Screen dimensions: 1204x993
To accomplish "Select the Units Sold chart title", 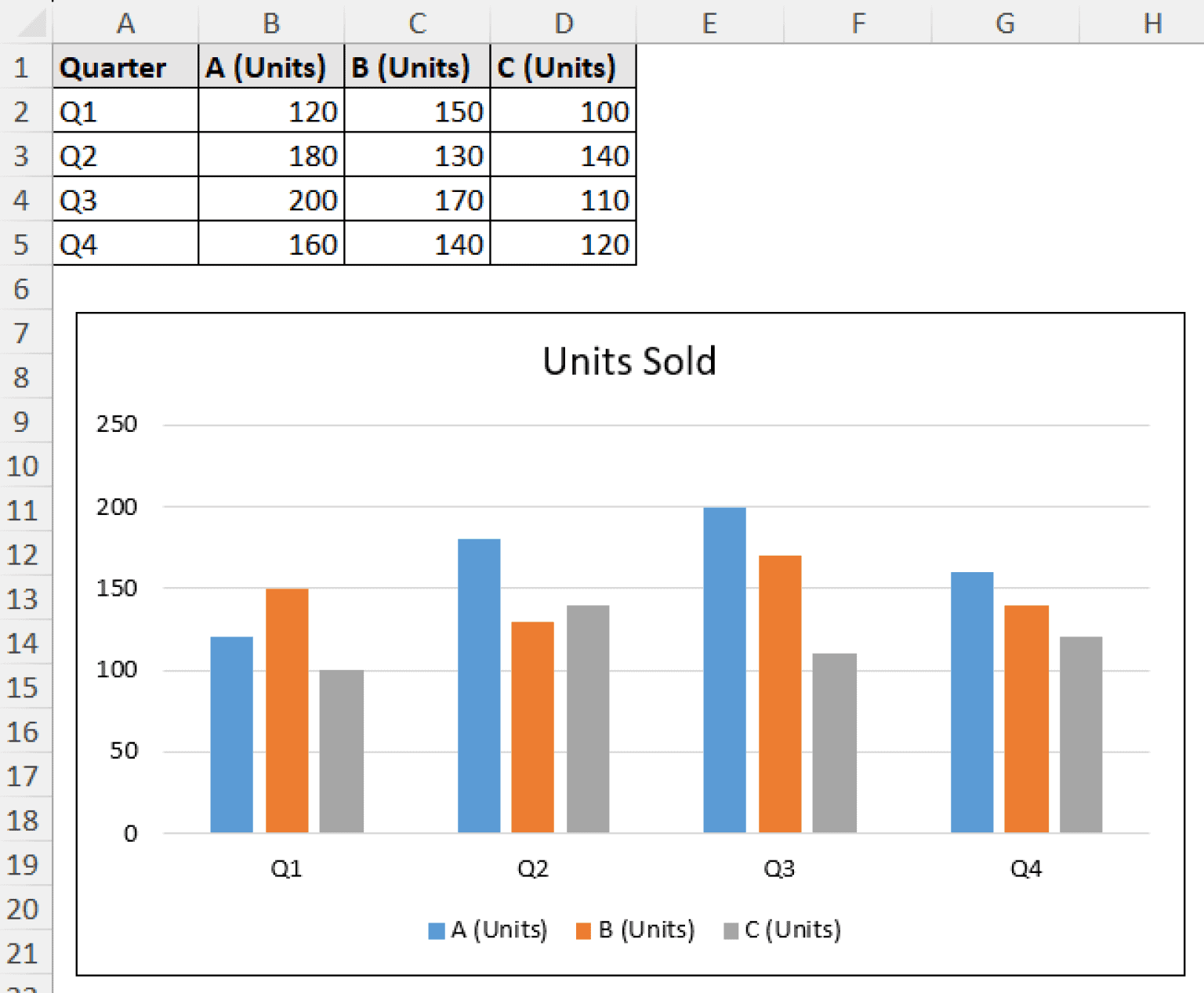I will coord(629,361).
